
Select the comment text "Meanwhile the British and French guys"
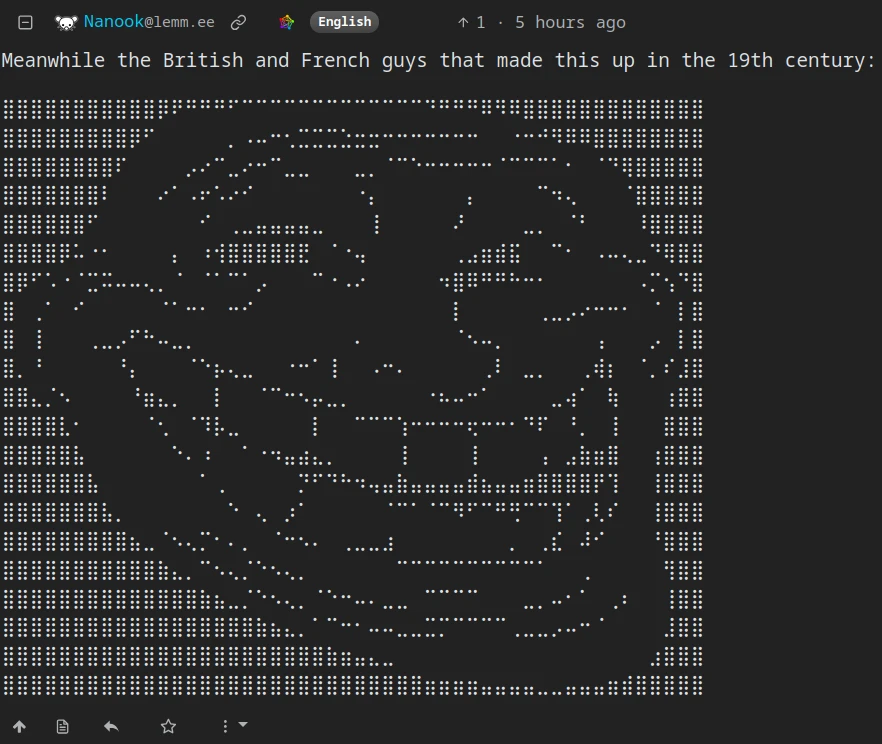[214, 61]
